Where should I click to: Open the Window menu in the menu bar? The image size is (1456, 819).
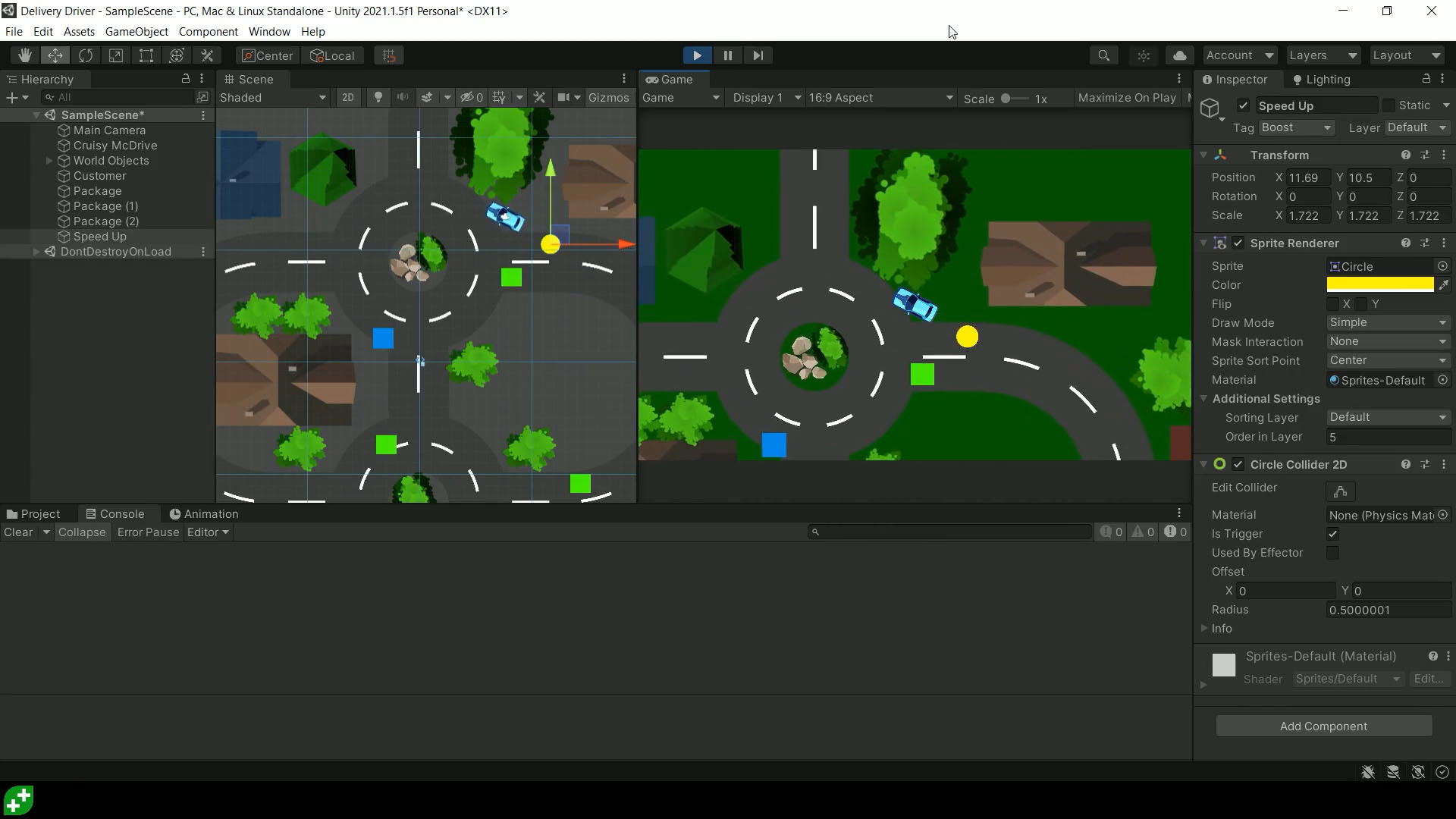pyautogui.click(x=270, y=31)
